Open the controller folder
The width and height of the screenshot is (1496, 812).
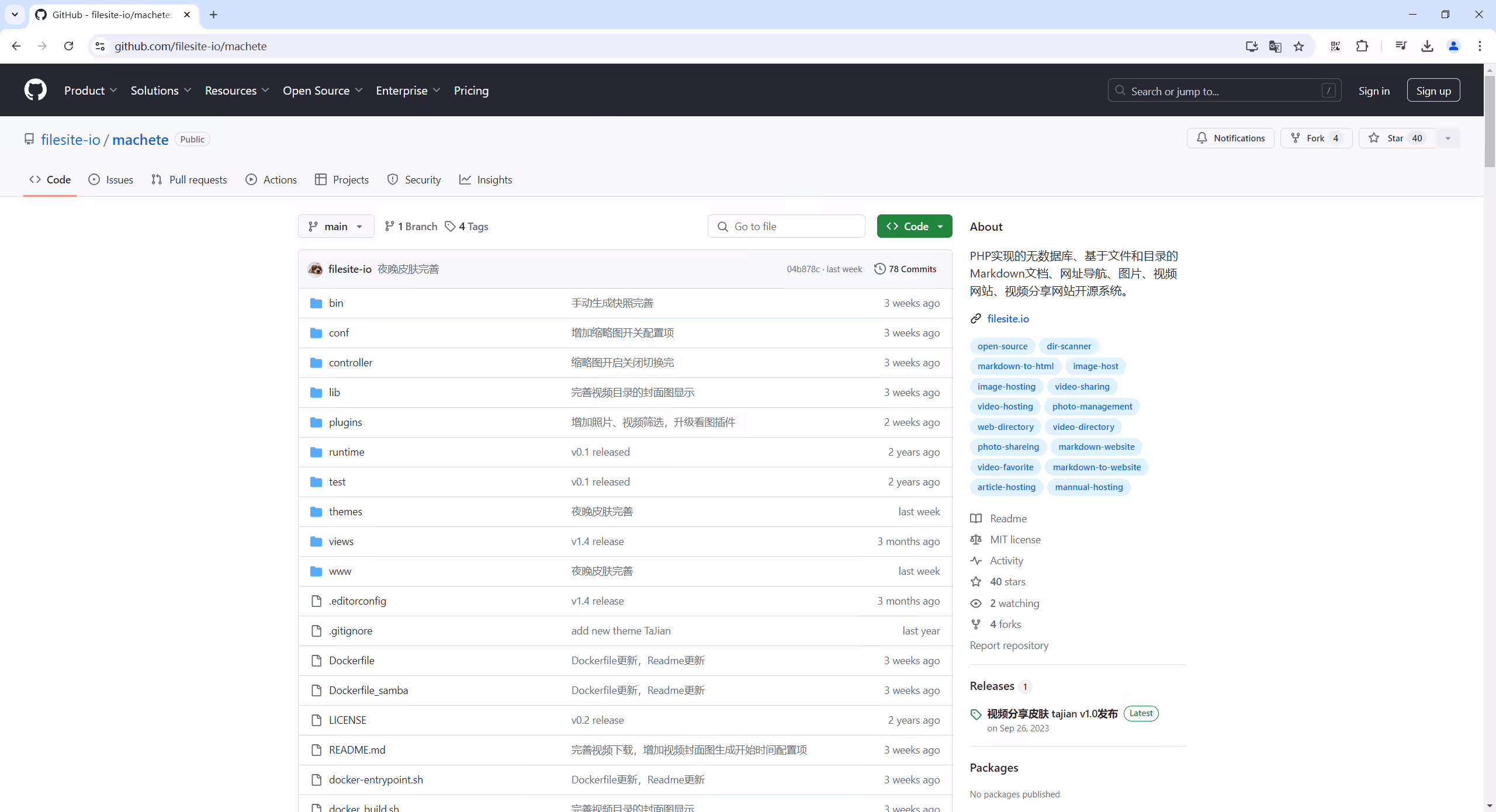[351, 362]
